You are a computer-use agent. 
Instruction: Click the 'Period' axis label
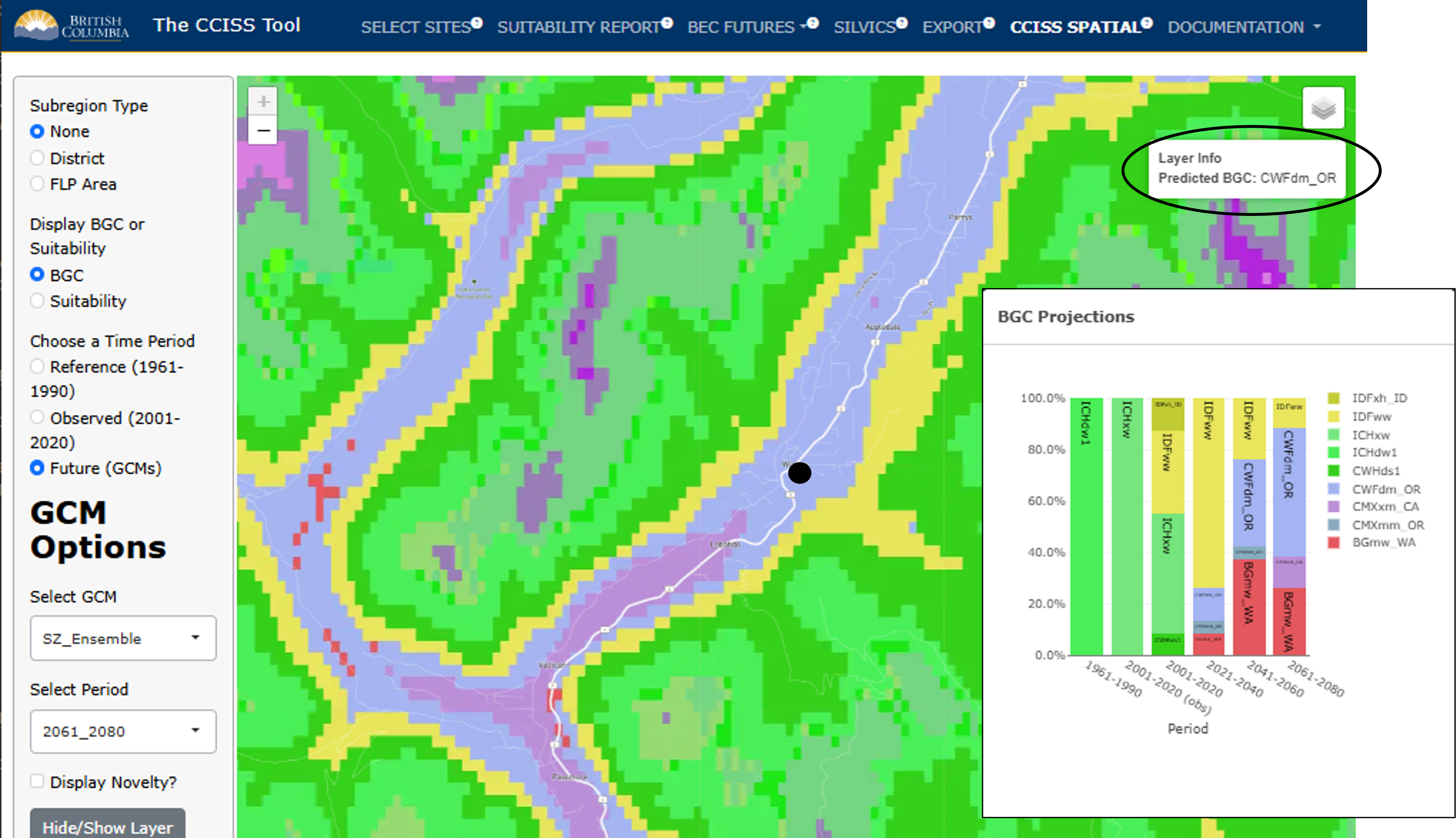tap(1187, 729)
